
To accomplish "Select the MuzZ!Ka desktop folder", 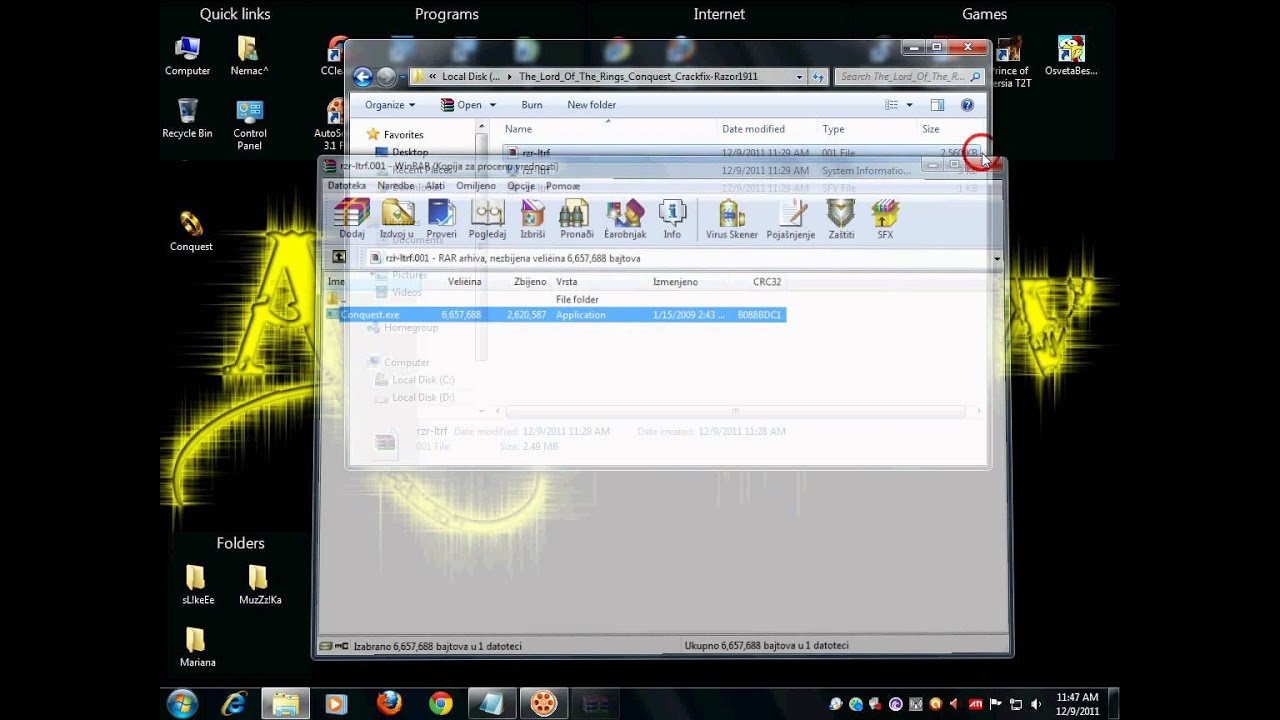I will pyautogui.click(x=260, y=586).
